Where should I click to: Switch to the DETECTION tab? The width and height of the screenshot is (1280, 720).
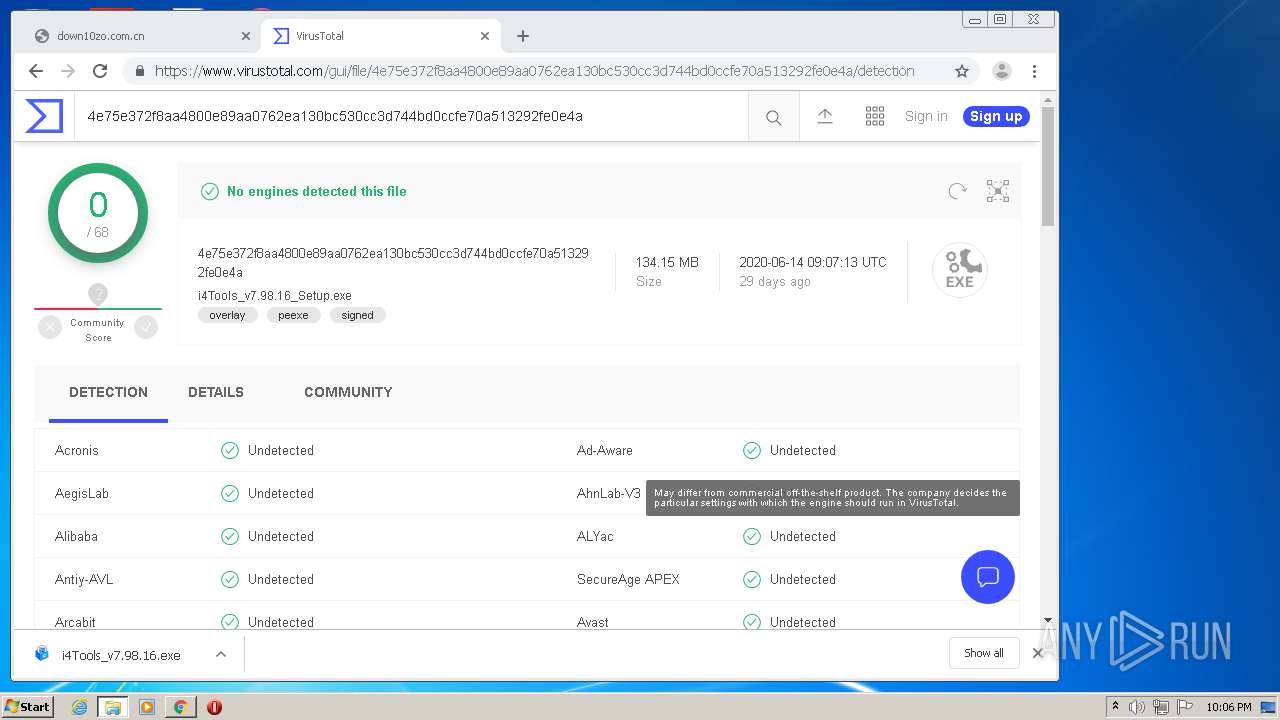pos(108,392)
